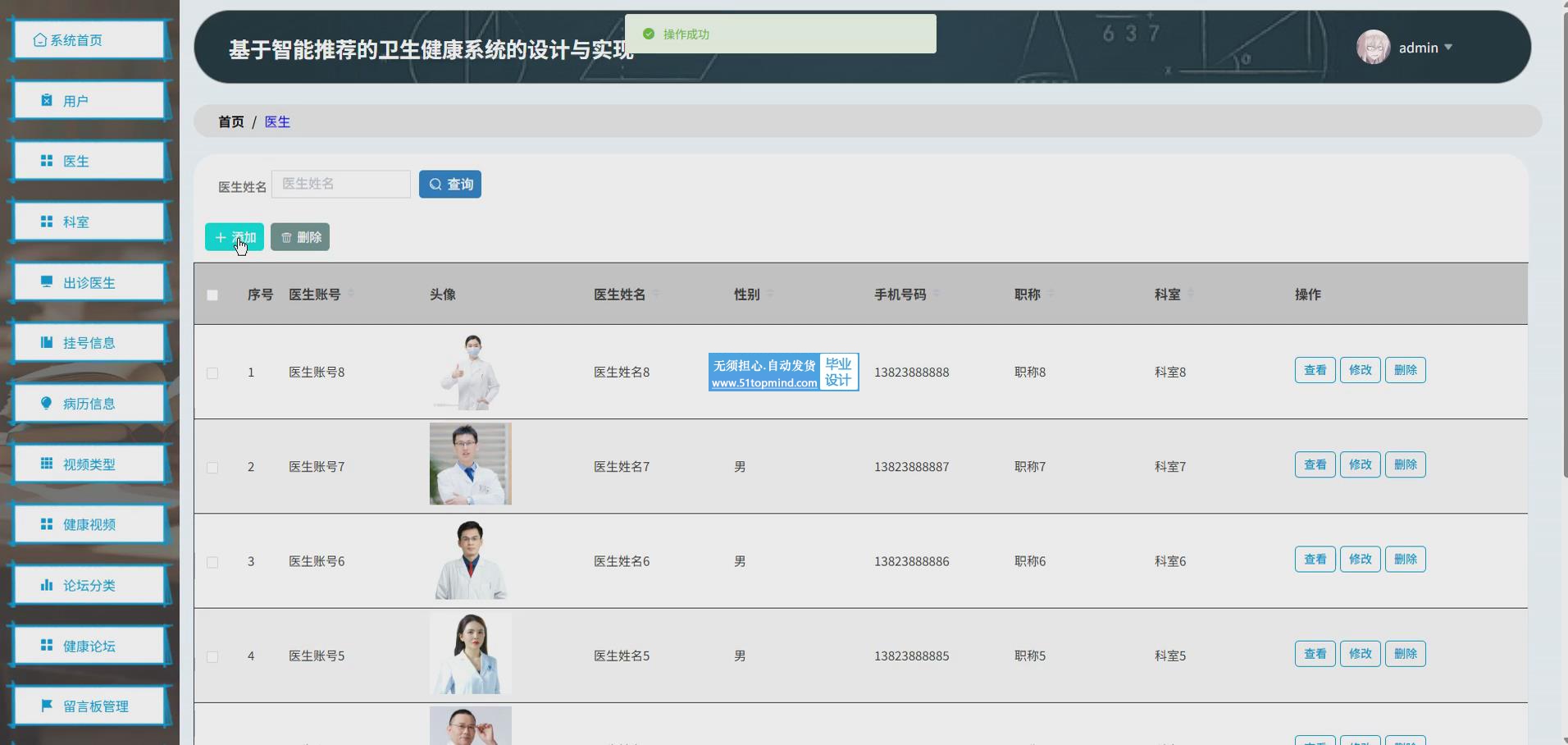This screenshot has height=745, width=1568.
Task: Click the 添加 button
Action: (x=235, y=237)
